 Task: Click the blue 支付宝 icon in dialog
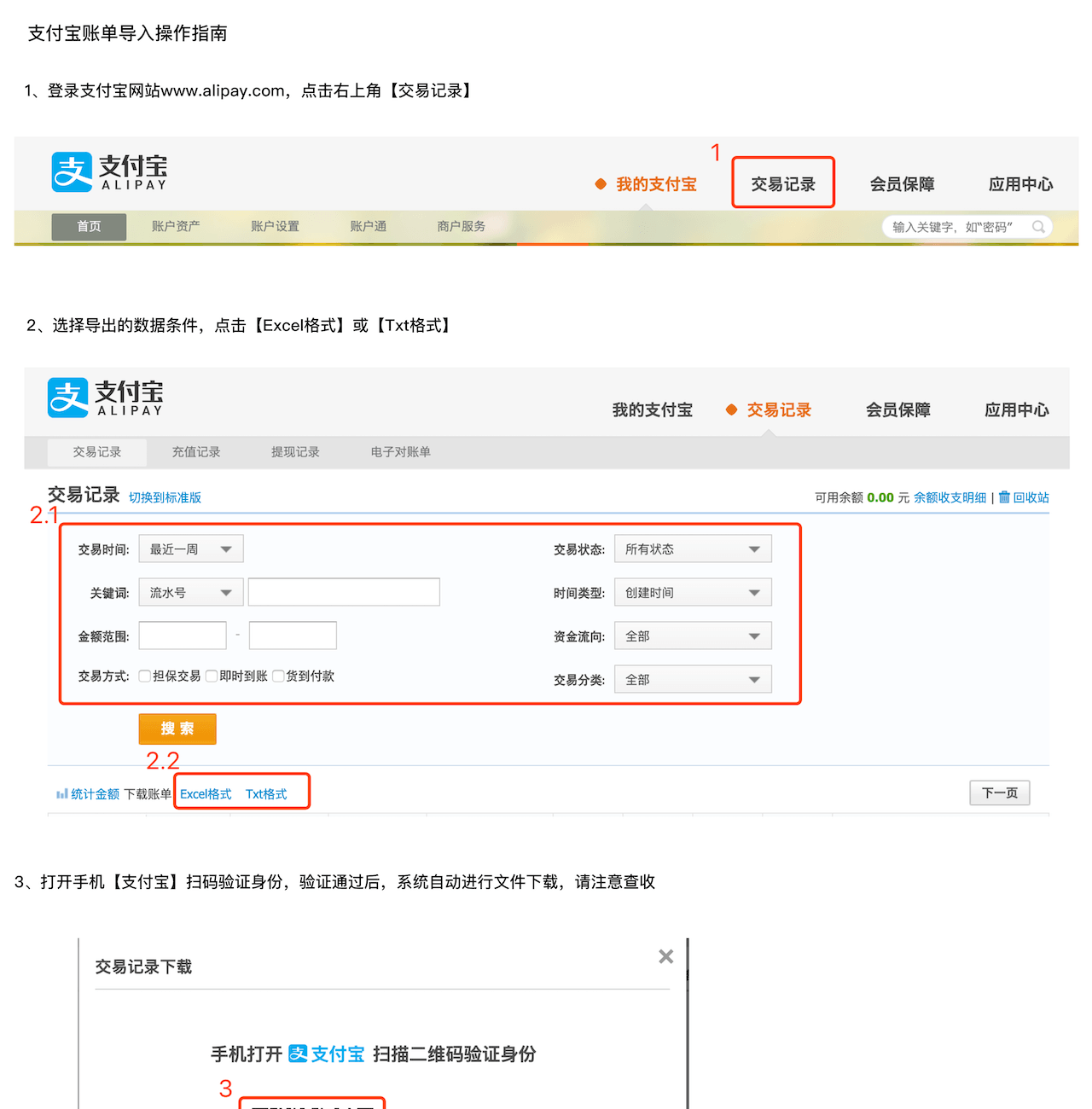coord(298,1054)
